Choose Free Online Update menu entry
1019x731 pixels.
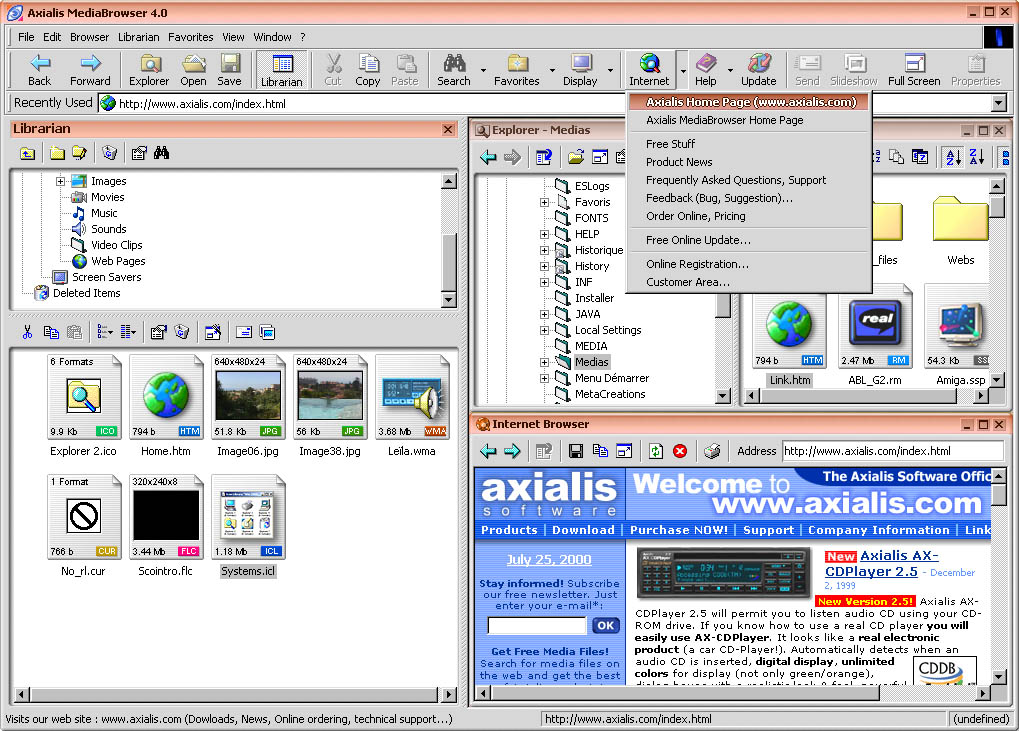tap(749, 240)
